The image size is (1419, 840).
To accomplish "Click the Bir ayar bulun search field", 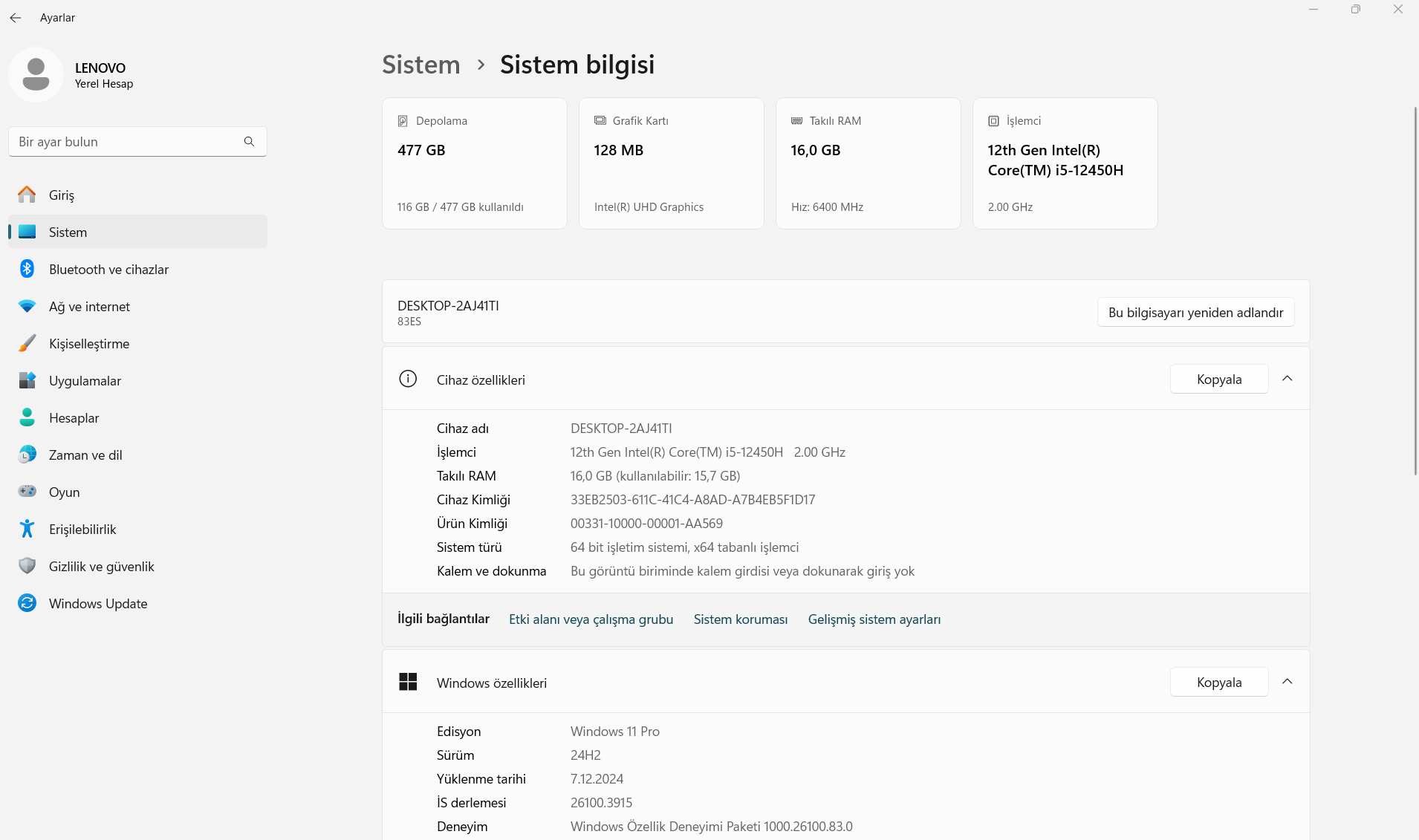I will 137,142.
